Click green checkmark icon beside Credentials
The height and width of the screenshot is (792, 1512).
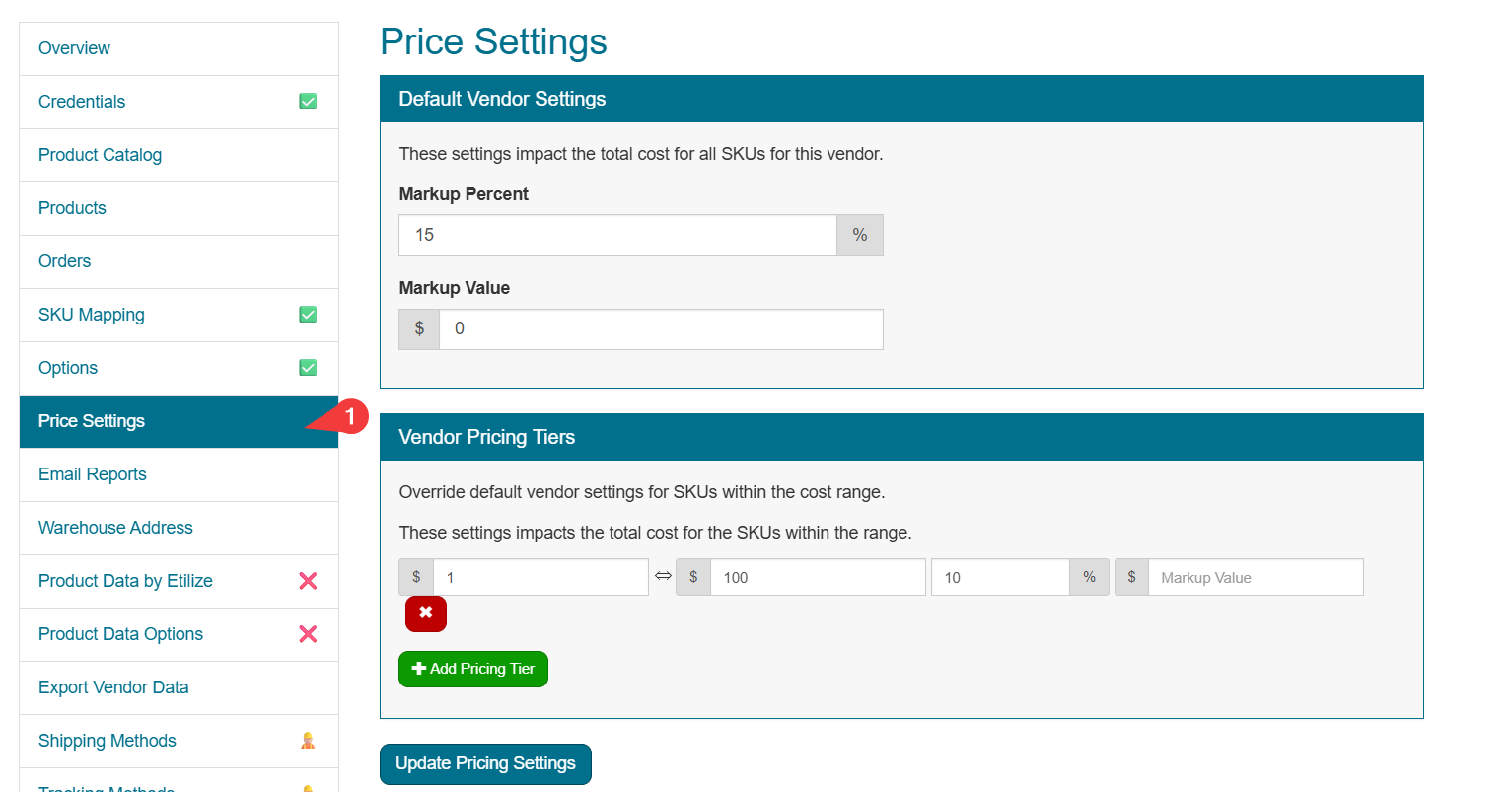tap(308, 102)
